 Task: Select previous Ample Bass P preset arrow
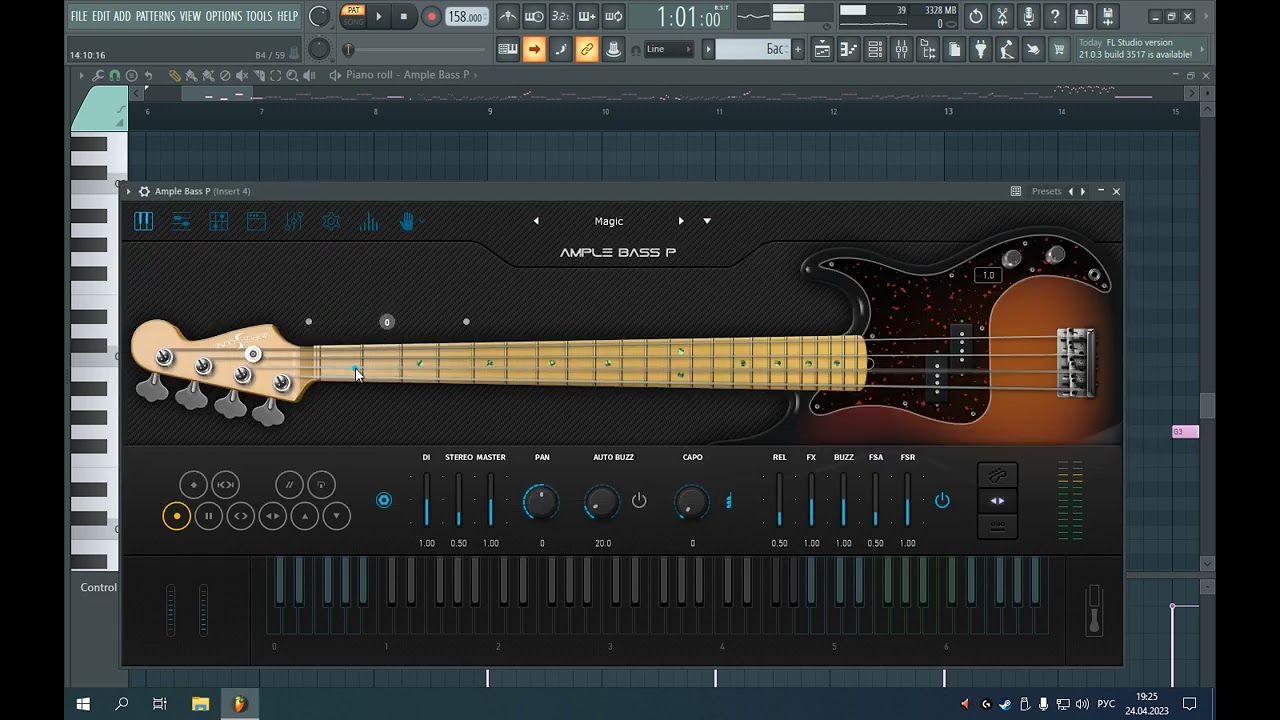pos(536,221)
